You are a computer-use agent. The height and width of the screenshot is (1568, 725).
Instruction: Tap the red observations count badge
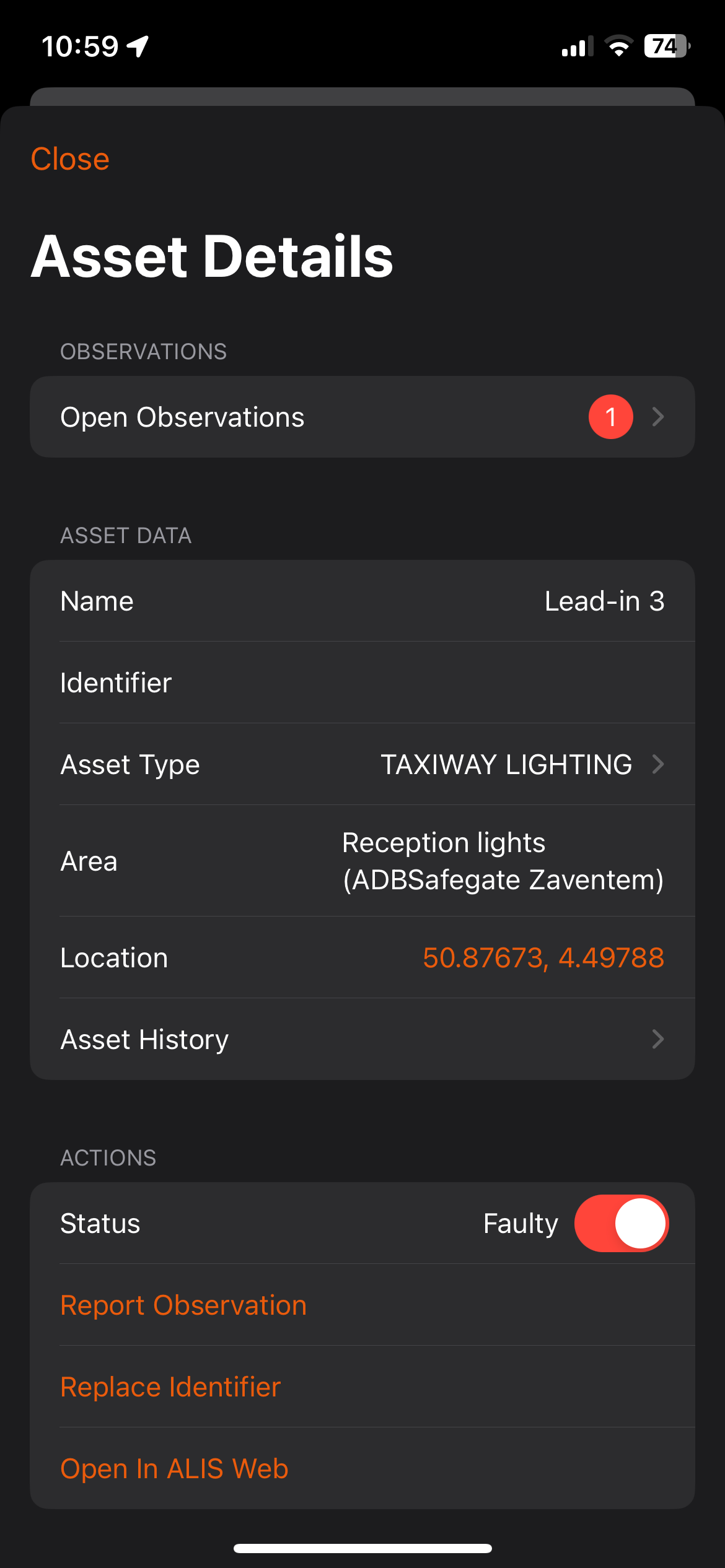(610, 417)
